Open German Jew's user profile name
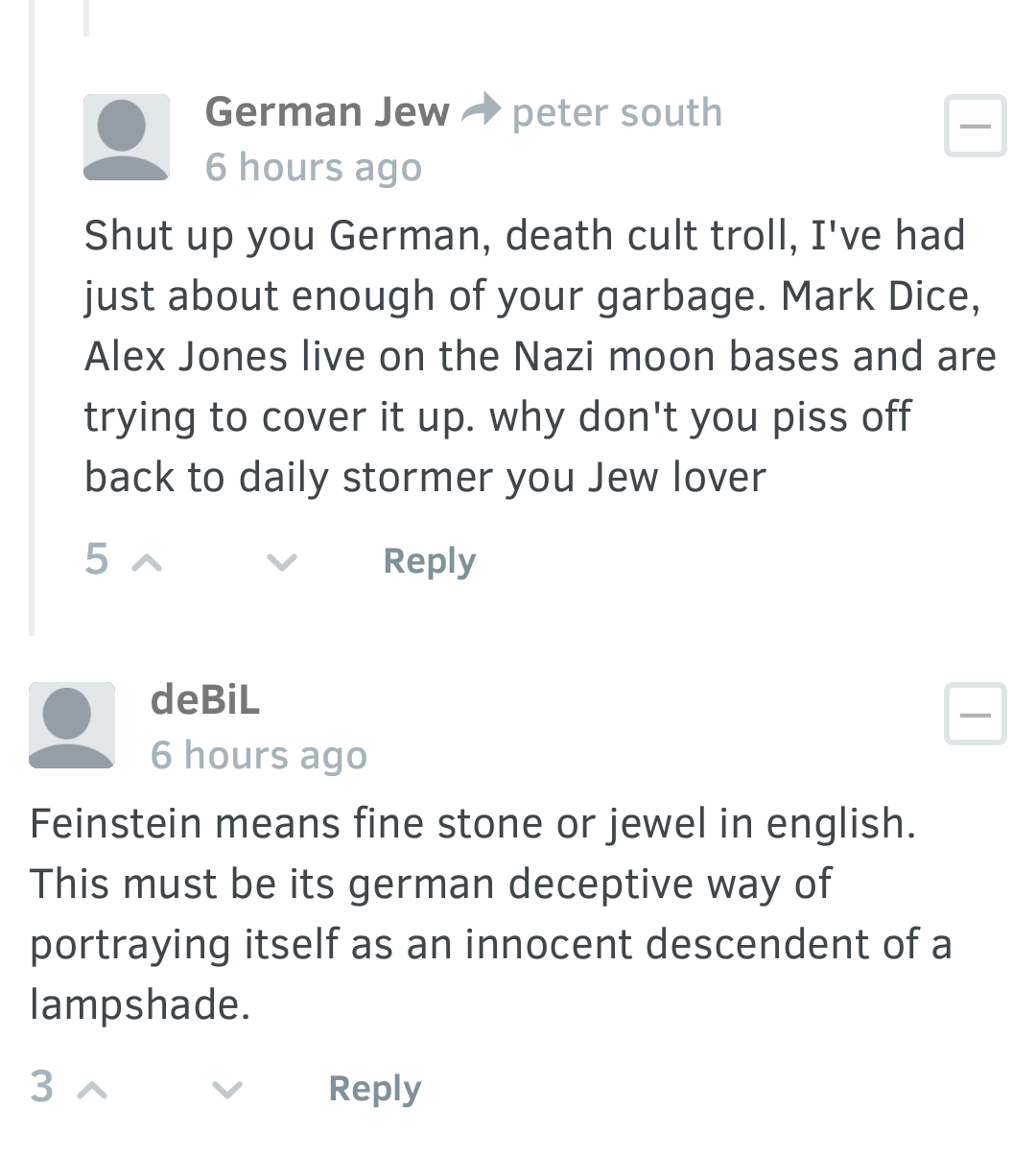The width and height of the screenshot is (1036, 1155). tap(327, 112)
